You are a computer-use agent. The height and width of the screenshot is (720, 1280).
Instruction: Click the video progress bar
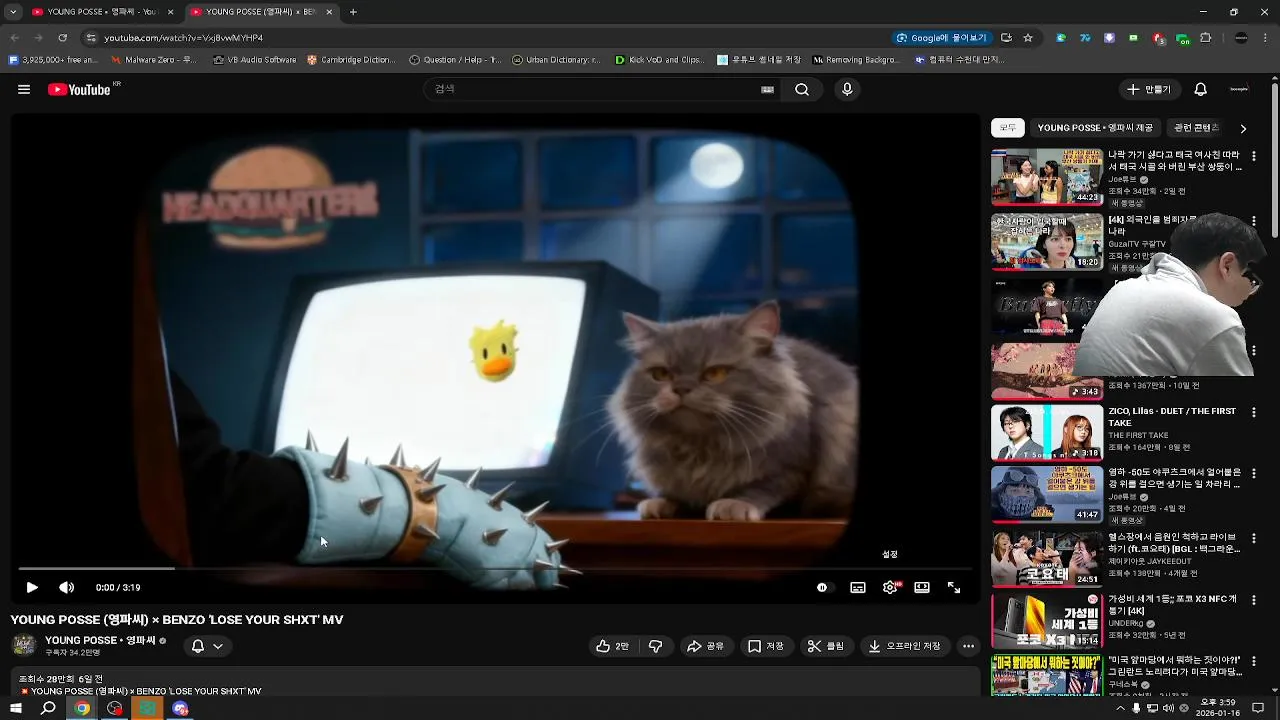point(495,569)
